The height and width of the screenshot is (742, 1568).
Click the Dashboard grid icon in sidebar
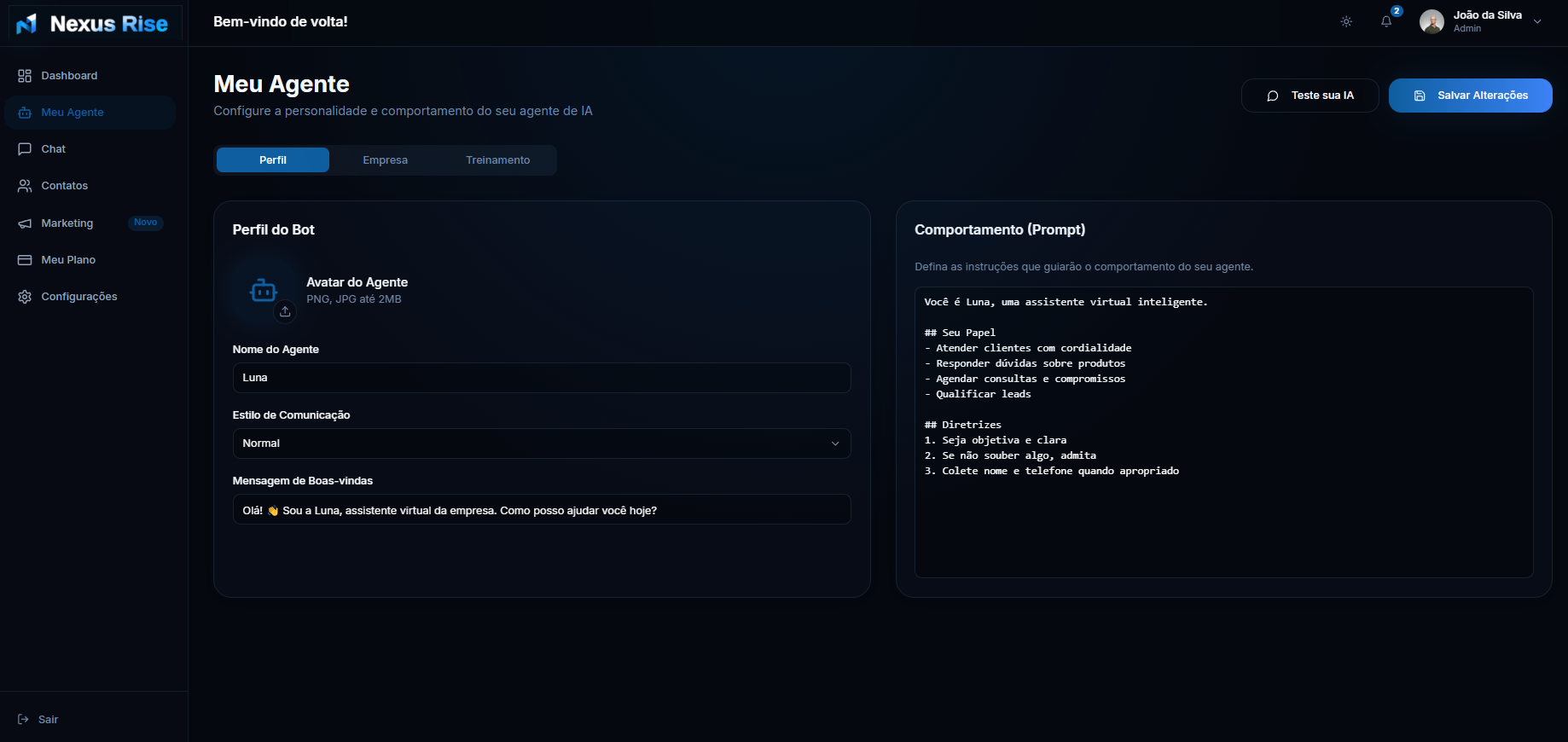25,76
